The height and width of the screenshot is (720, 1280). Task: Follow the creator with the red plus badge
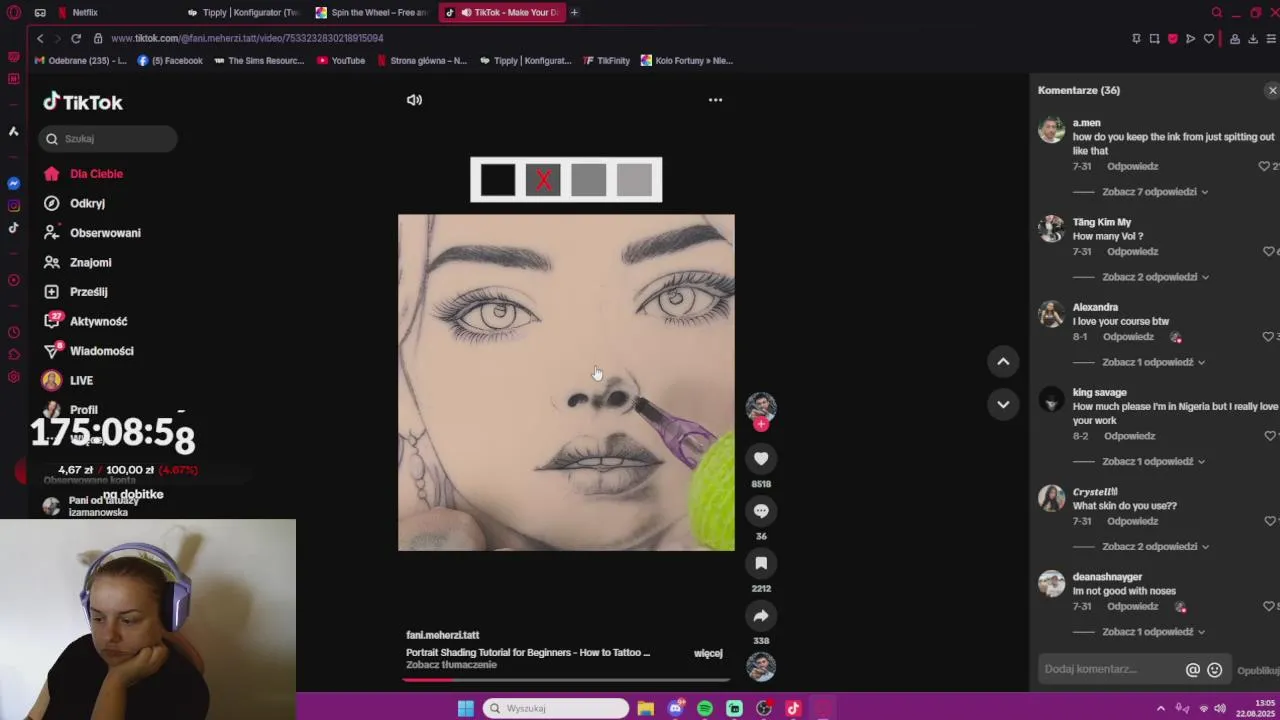pyautogui.click(x=761, y=424)
